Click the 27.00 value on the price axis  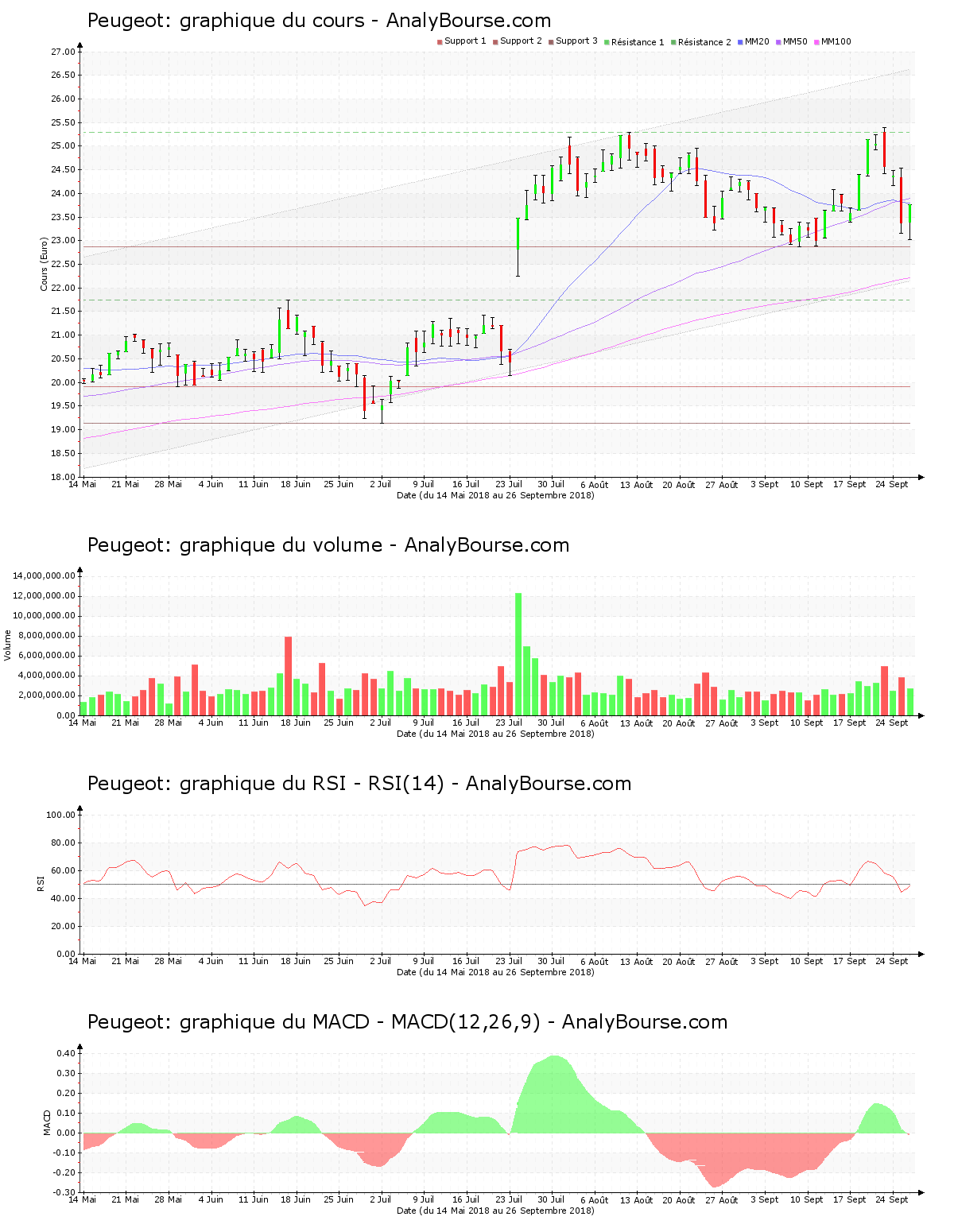[64, 52]
